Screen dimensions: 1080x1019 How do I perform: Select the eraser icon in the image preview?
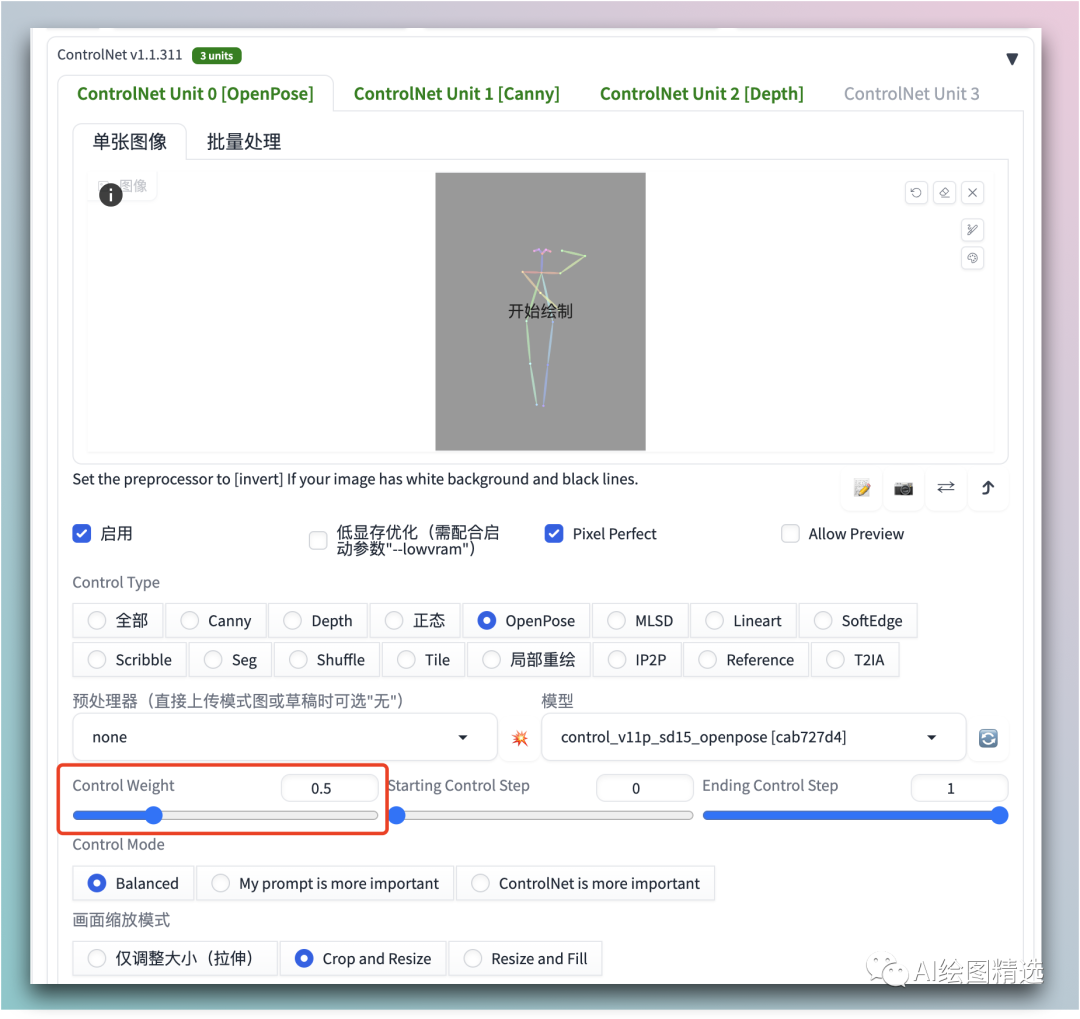[944, 192]
